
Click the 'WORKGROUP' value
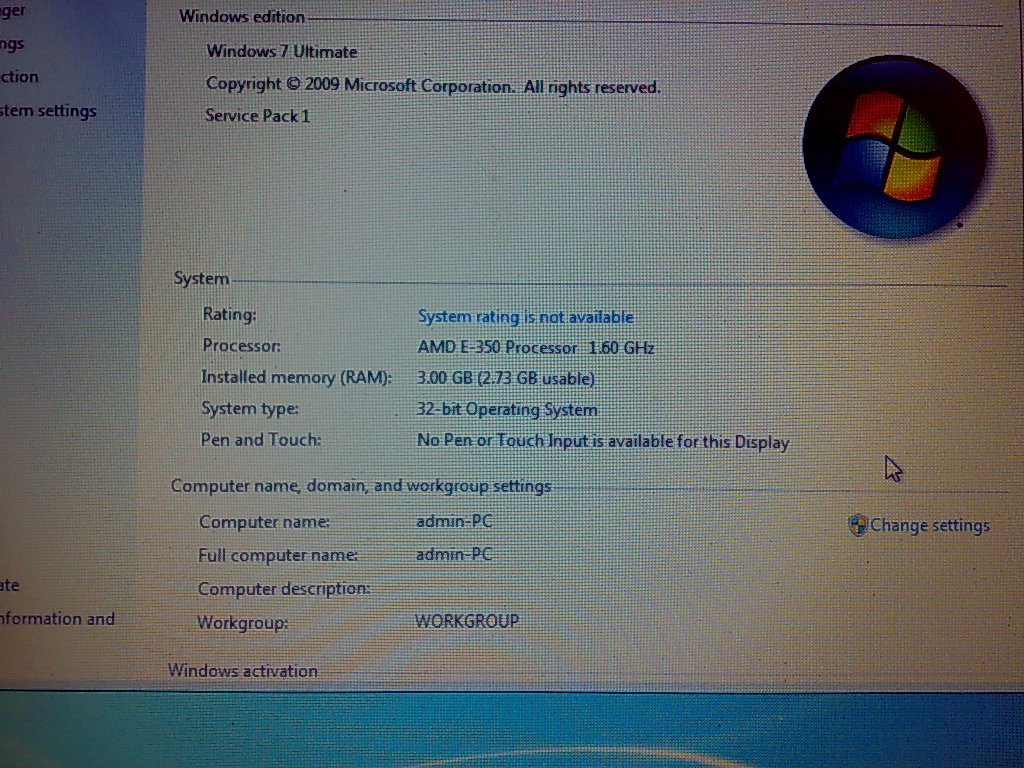tap(467, 620)
